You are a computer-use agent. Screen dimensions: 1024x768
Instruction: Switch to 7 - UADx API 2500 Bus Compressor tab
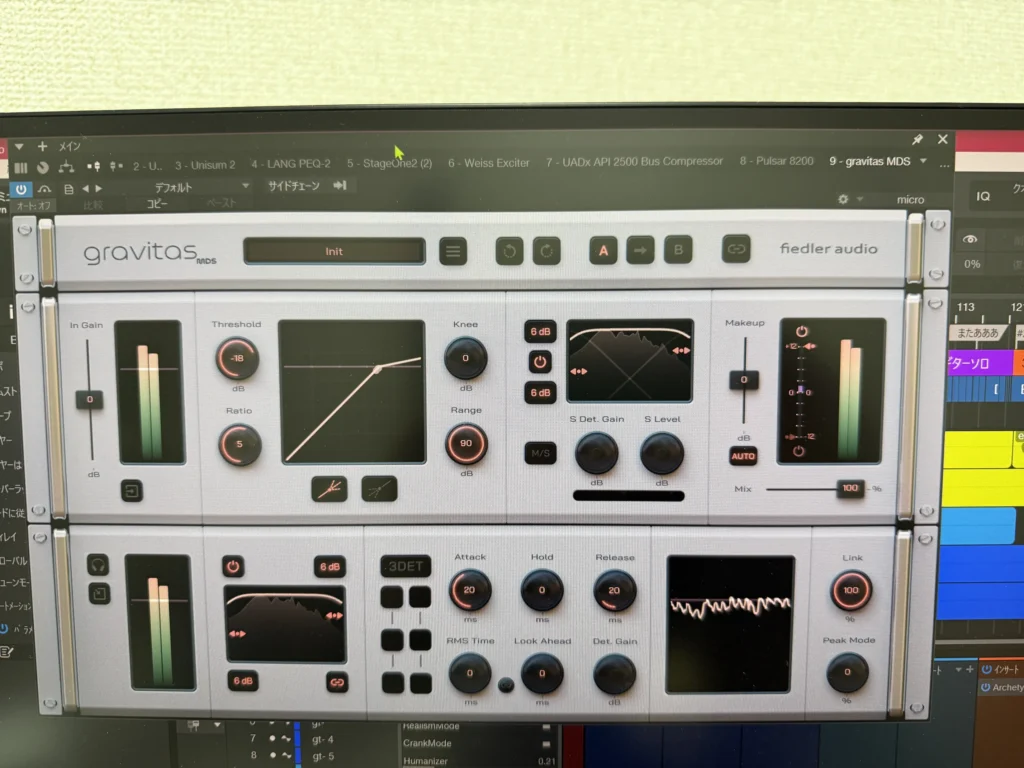click(x=634, y=161)
